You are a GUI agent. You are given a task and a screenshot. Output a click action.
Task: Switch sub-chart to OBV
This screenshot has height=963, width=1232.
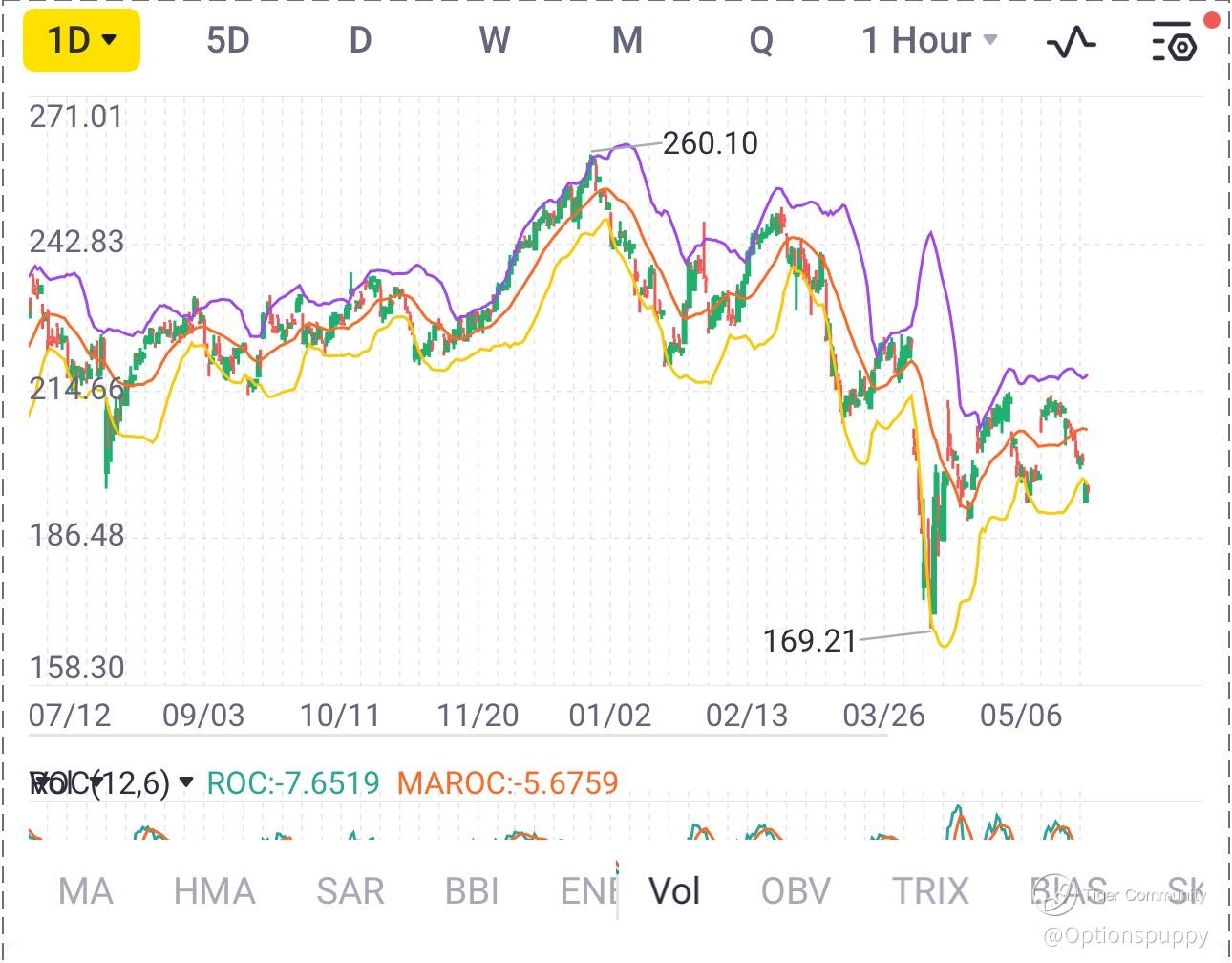[x=796, y=891]
